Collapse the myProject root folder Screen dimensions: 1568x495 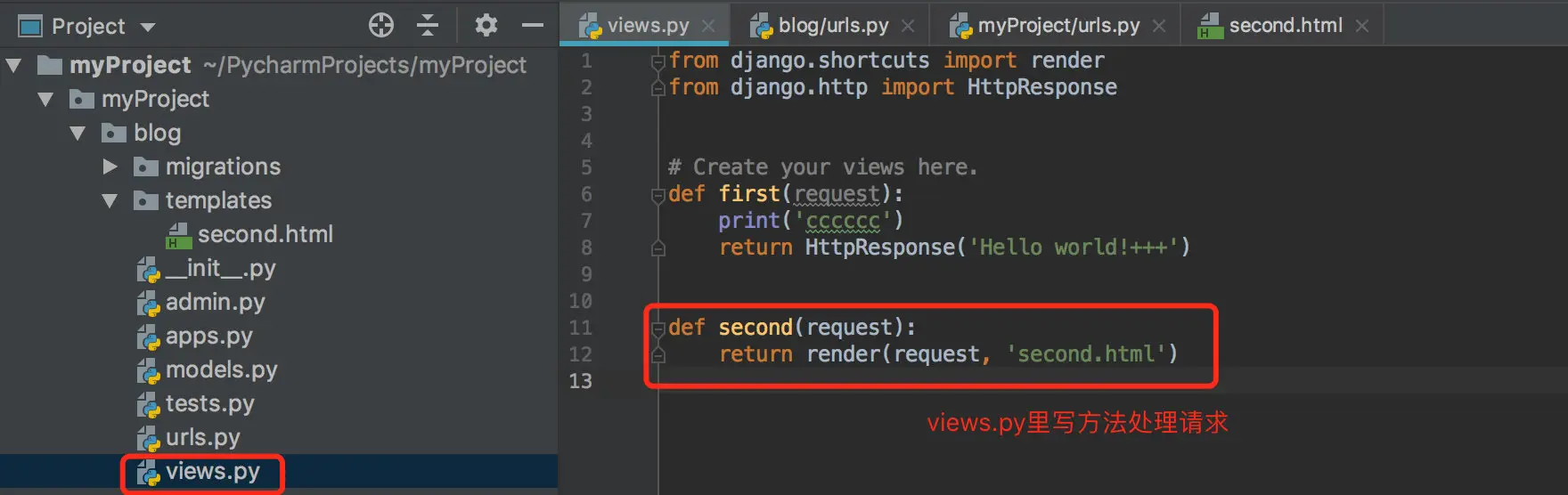tap(13, 65)
